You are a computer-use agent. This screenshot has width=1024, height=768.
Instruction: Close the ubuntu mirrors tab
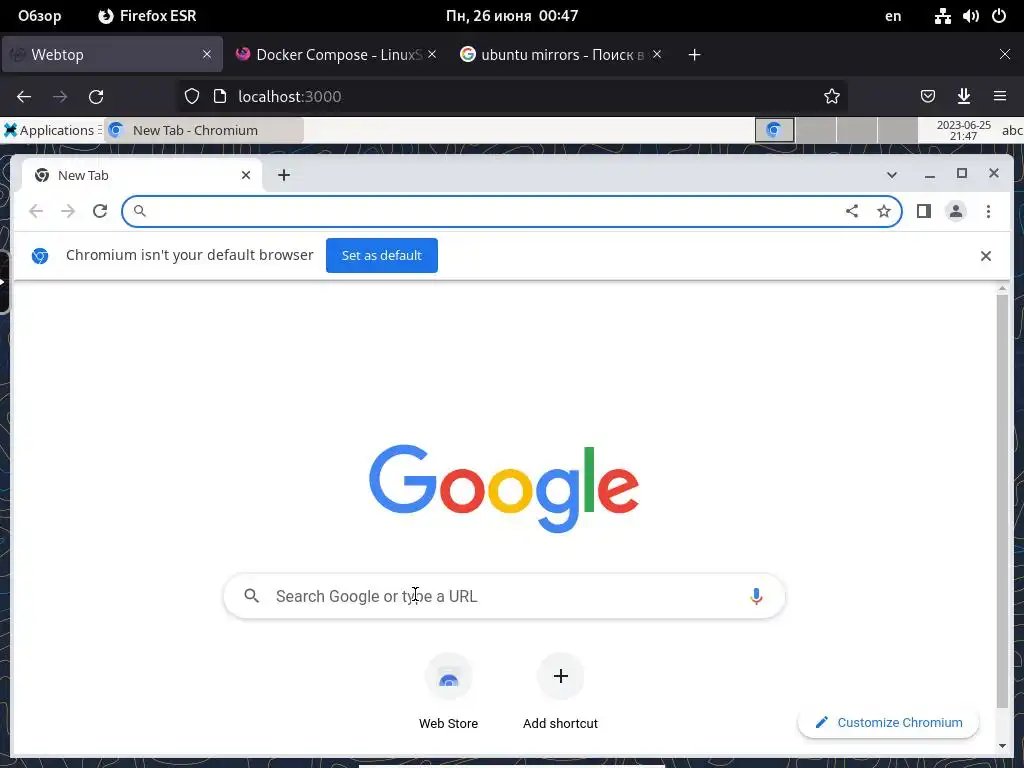coord(657,54)
